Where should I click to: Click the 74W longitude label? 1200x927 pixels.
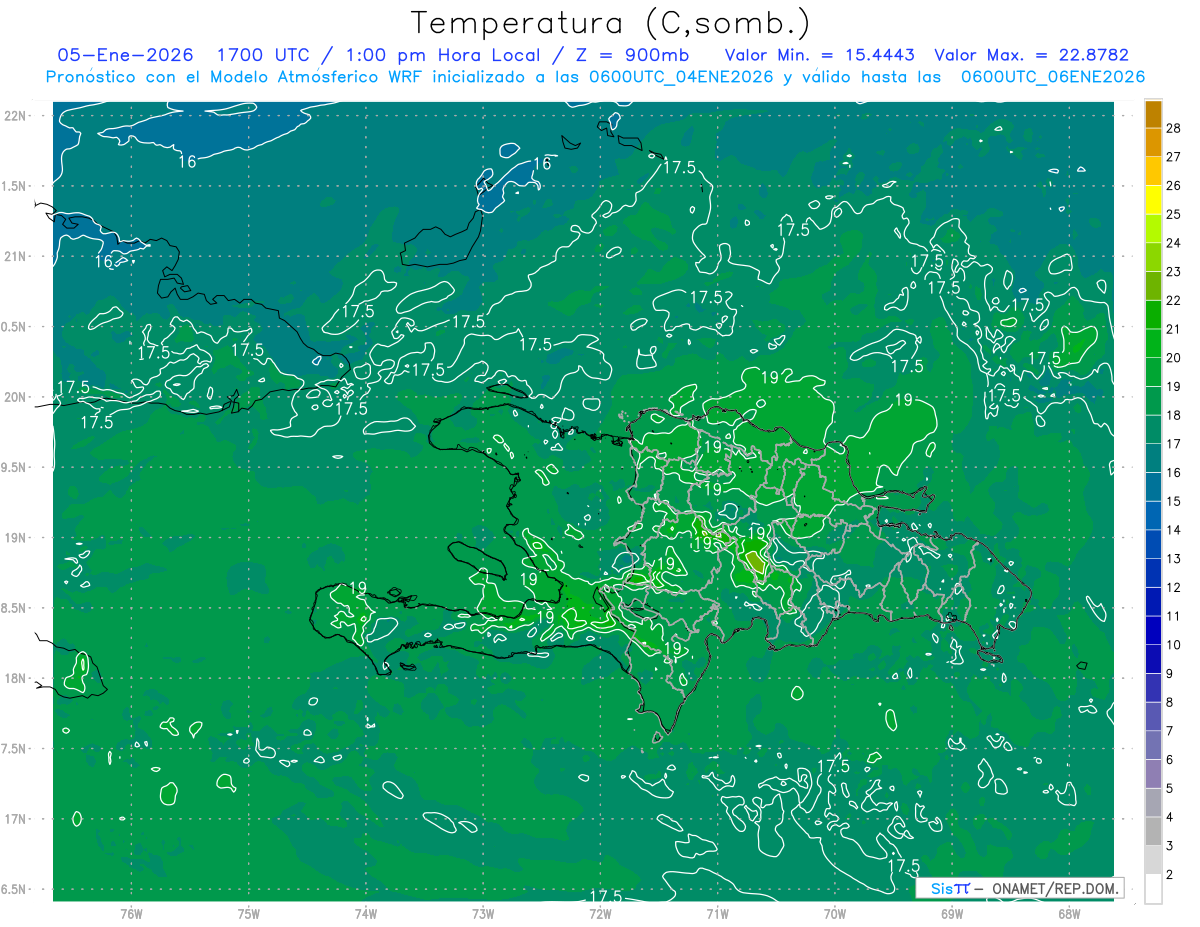coord(366,913)
